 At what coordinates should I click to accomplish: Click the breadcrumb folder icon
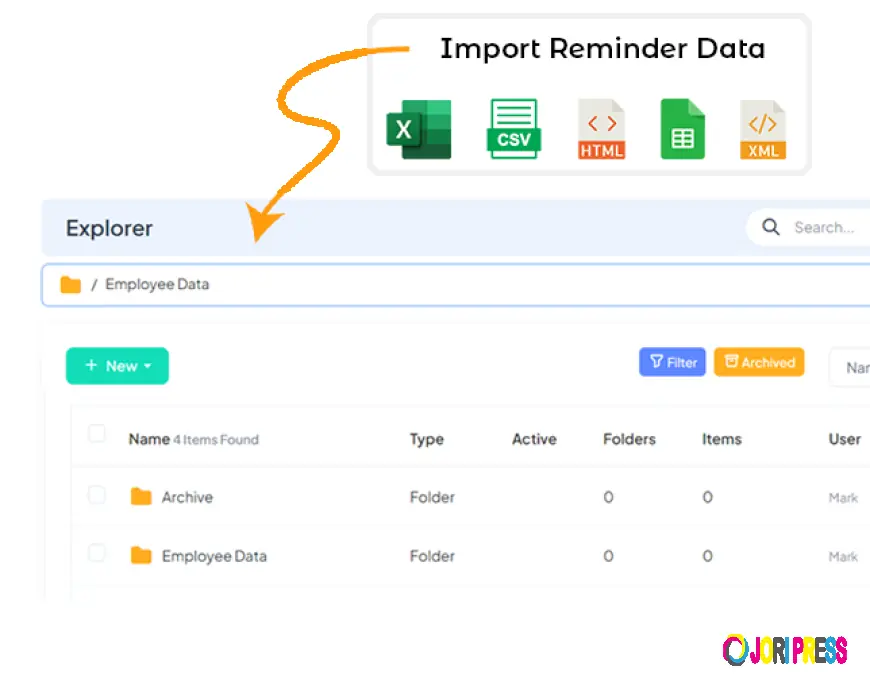click(69, 284)
